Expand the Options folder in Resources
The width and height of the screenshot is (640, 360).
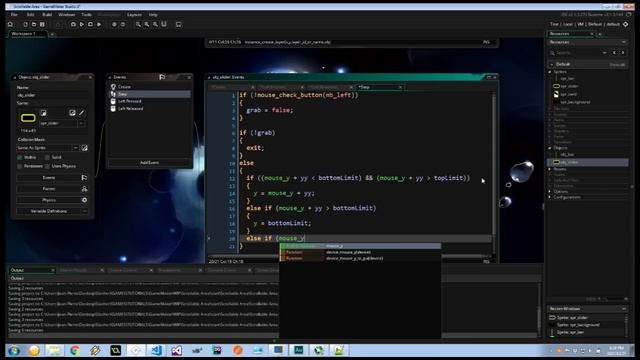click(550, 191)
